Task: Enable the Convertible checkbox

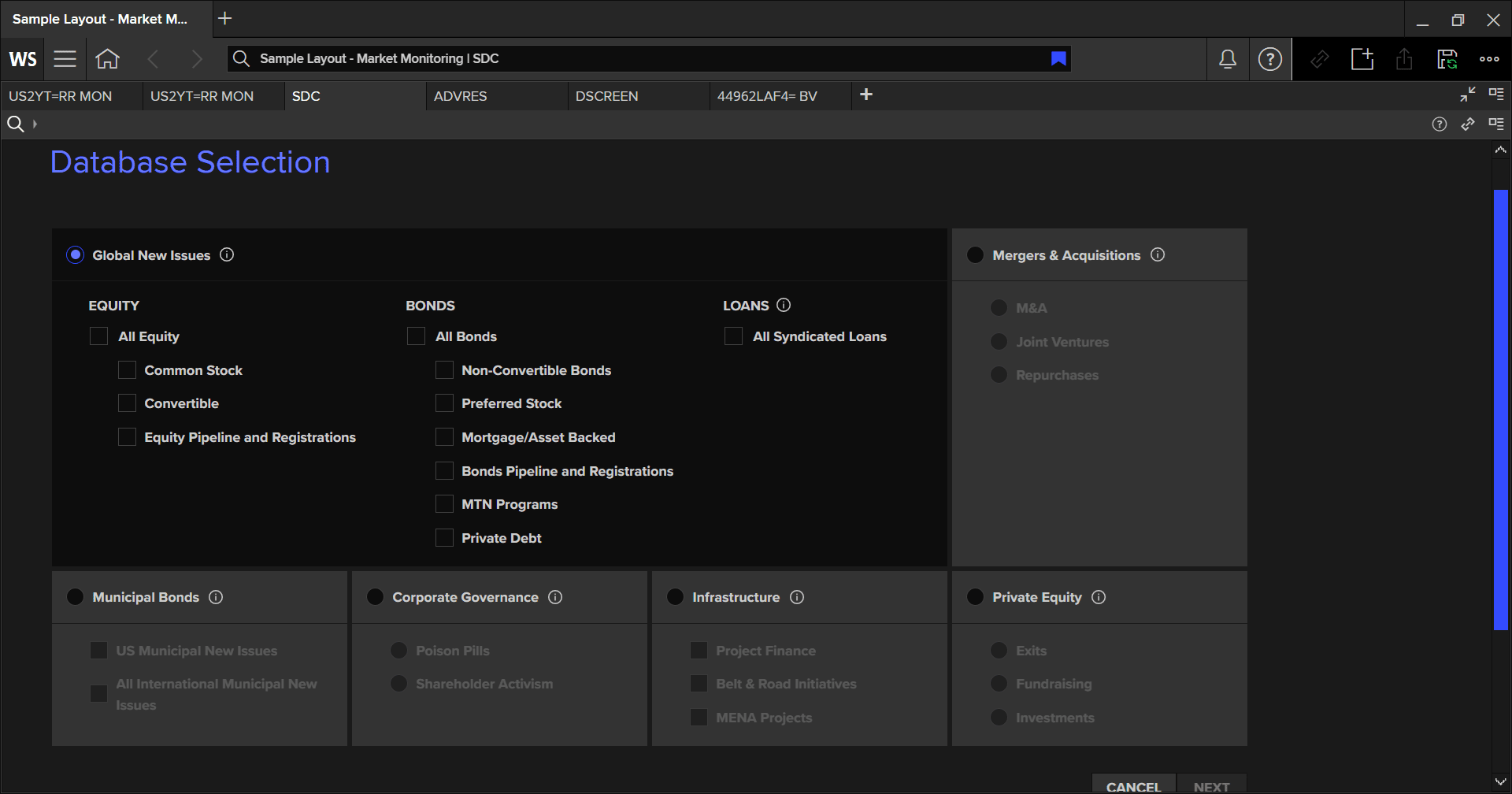Action: click(x=127, y=403)
